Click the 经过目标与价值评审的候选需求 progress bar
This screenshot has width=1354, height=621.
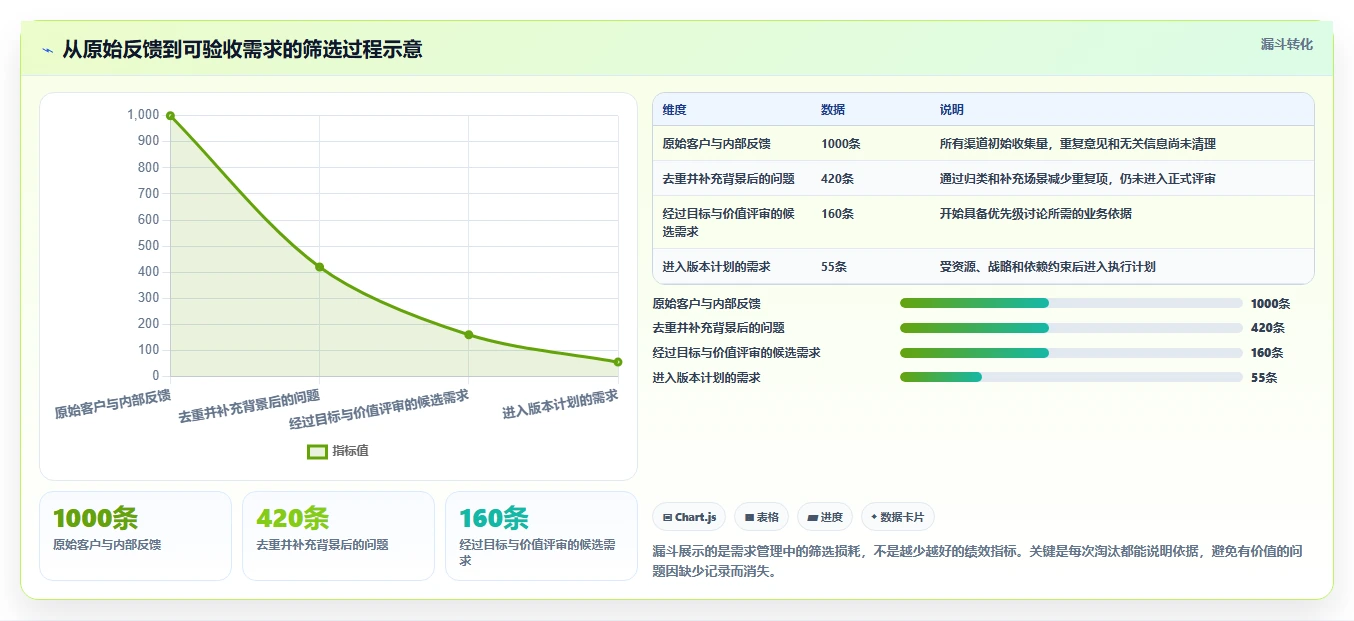(x=1071, y=353)
